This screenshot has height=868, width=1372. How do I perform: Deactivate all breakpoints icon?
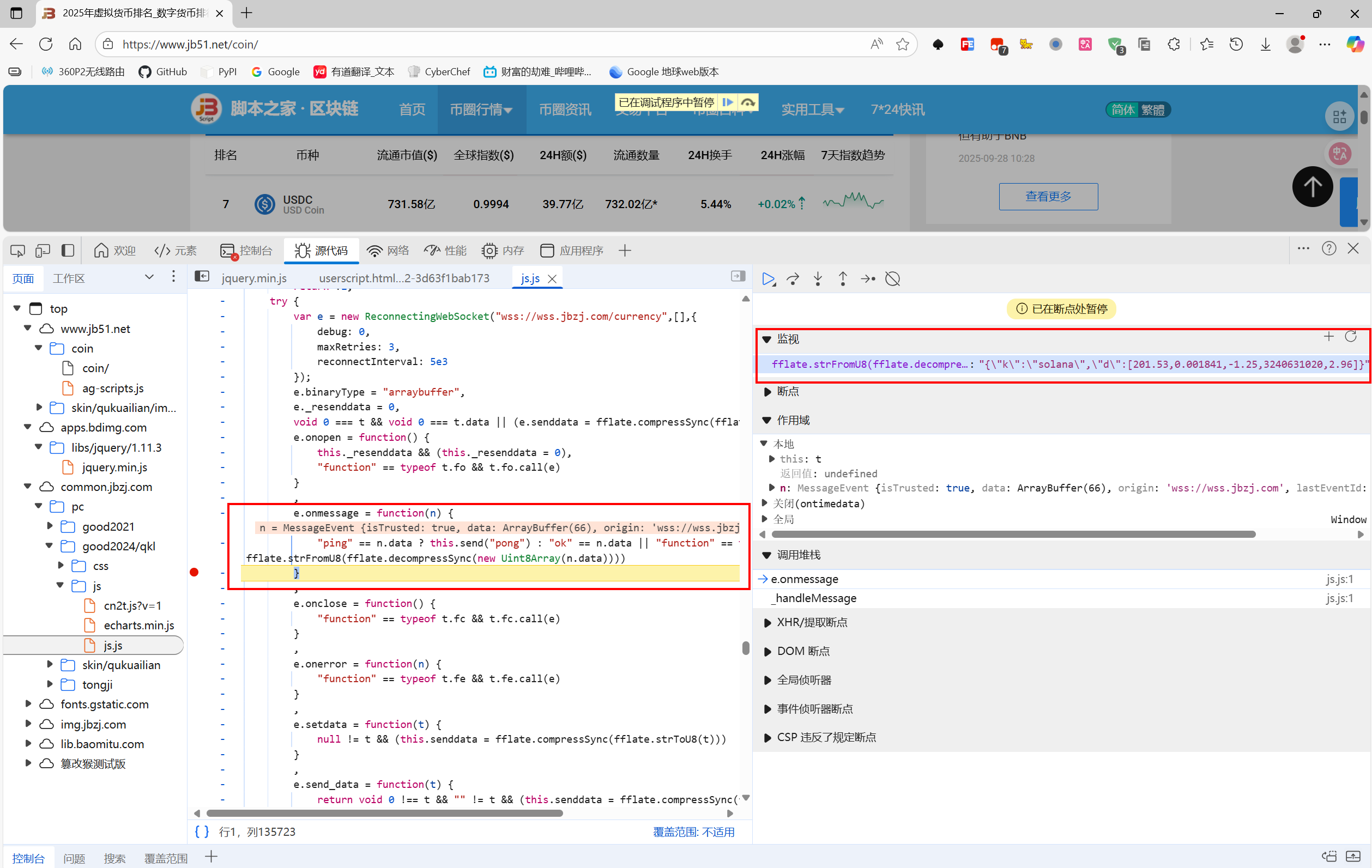coord(892,279)
